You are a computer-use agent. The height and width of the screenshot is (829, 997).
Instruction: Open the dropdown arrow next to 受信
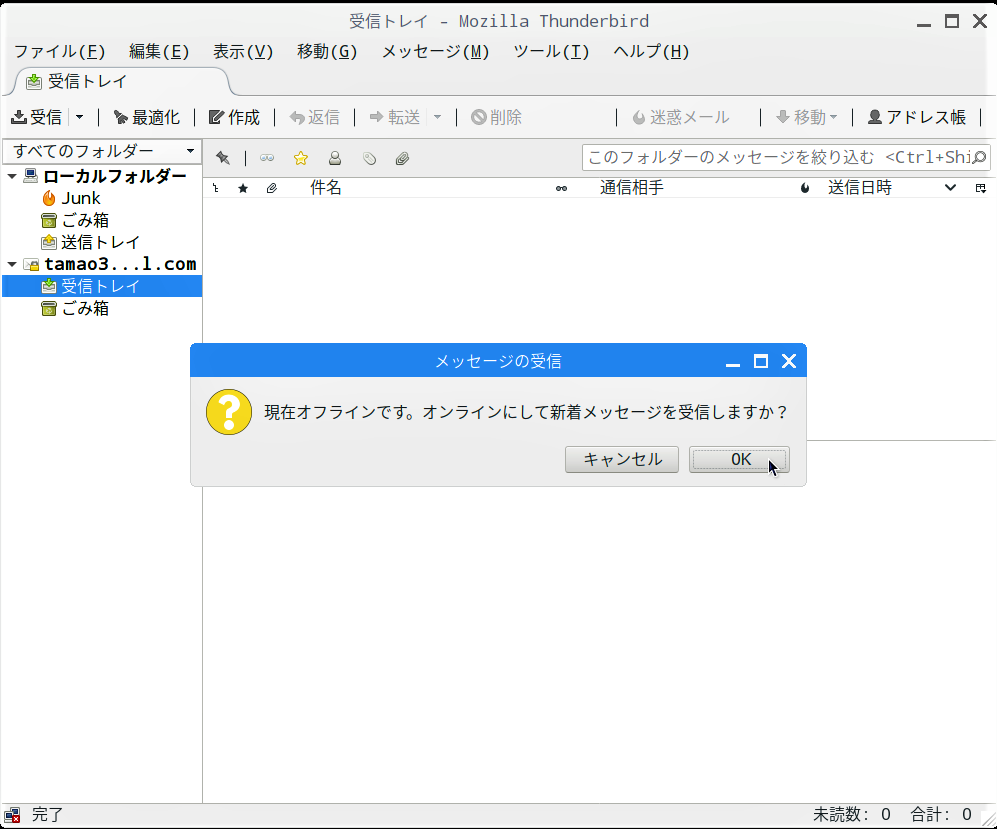pyautogui.click(x=79, y=117)
